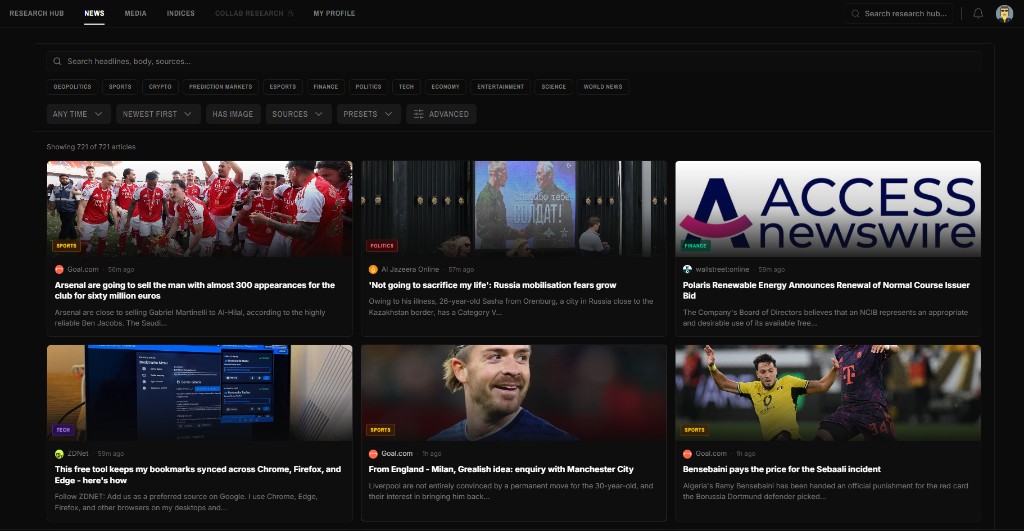Click the Goal.com icon on Grealish article
Viewport: 1024px width, 531px height.
373,453
